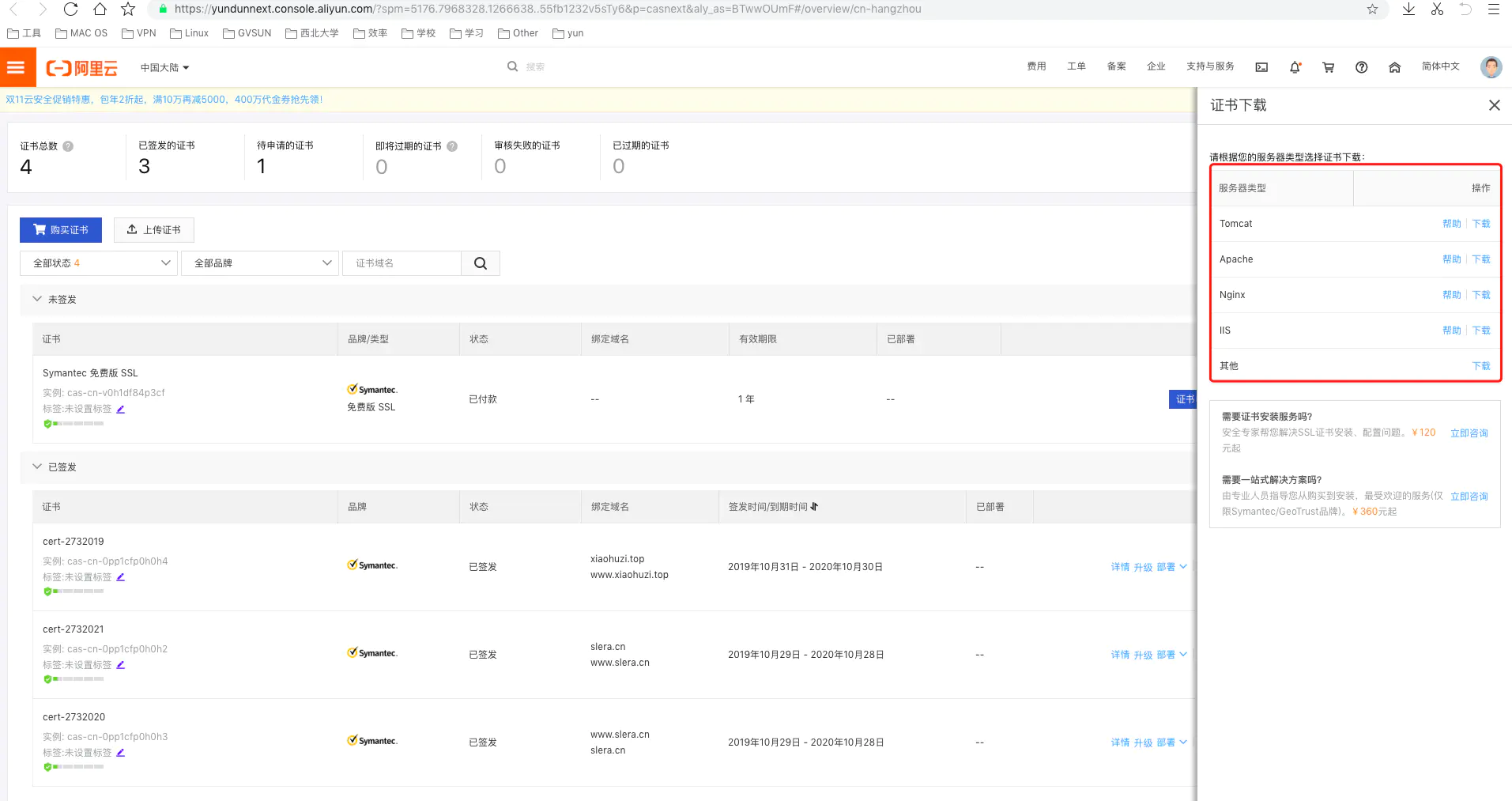The image size is (1512, 801).
Task: Open the 全部品牌 brand dropdown
Action: pos(260,263)
